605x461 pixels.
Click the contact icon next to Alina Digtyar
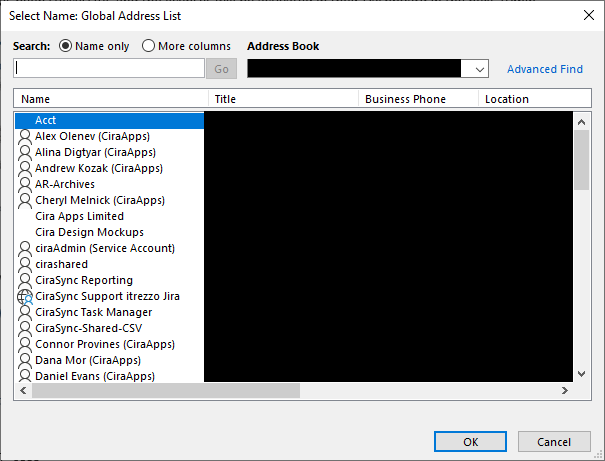pos(26,152)
